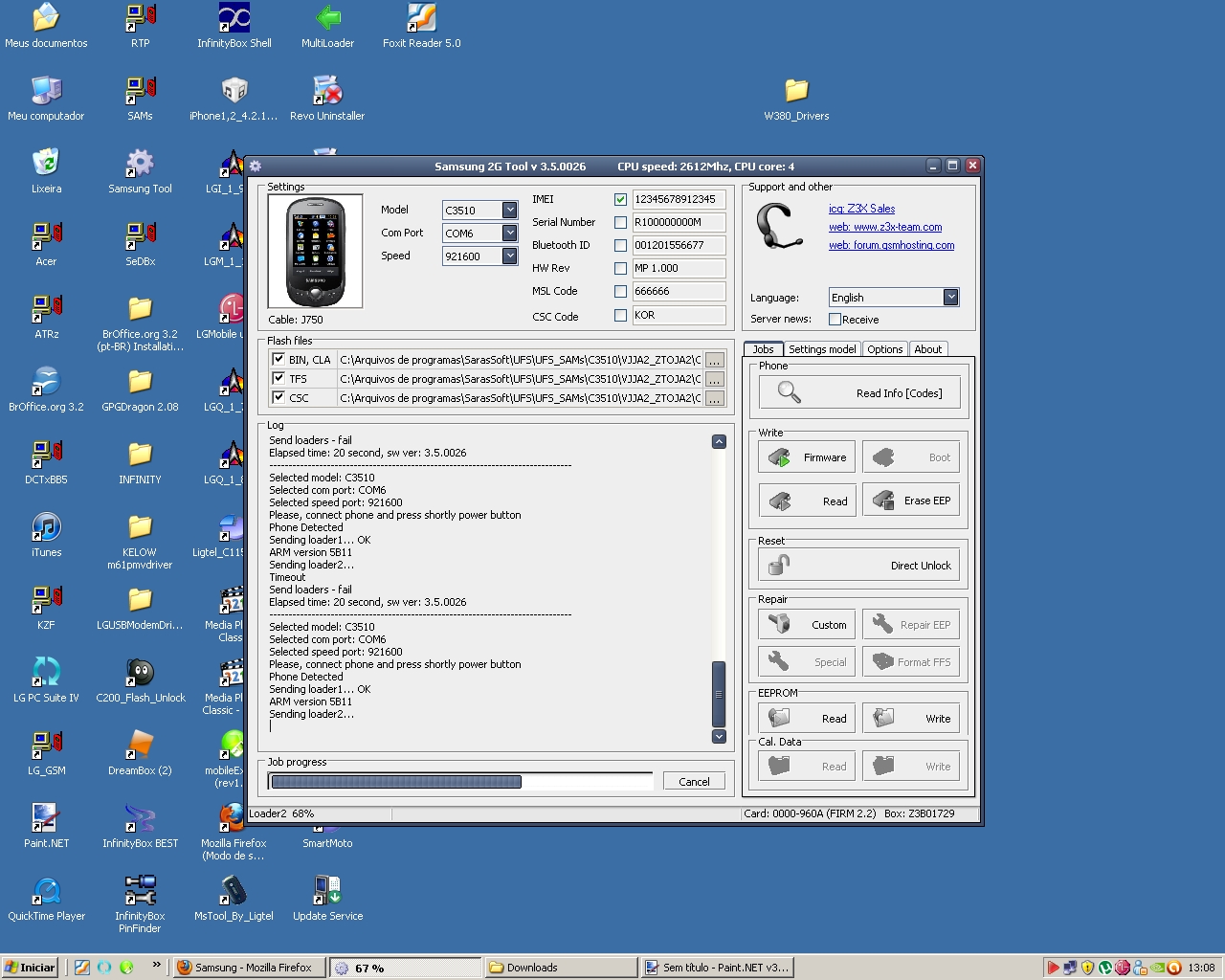Enable the CSC Code checkbox
Screen dimensions: 1225x980
620,315
